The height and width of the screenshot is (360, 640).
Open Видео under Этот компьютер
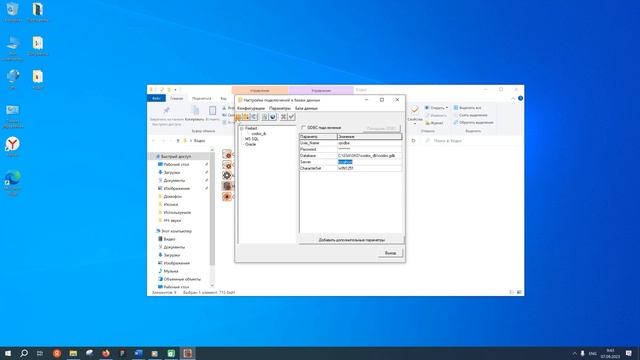click(169, 239)
